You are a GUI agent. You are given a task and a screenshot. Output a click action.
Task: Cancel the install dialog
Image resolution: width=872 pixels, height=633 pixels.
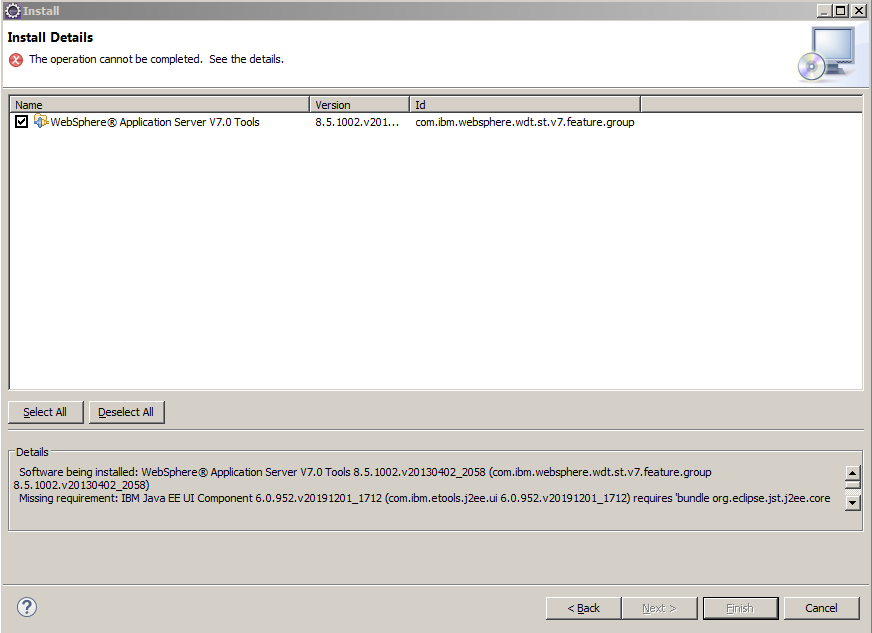pyautogui.click(x=821, y=608)
